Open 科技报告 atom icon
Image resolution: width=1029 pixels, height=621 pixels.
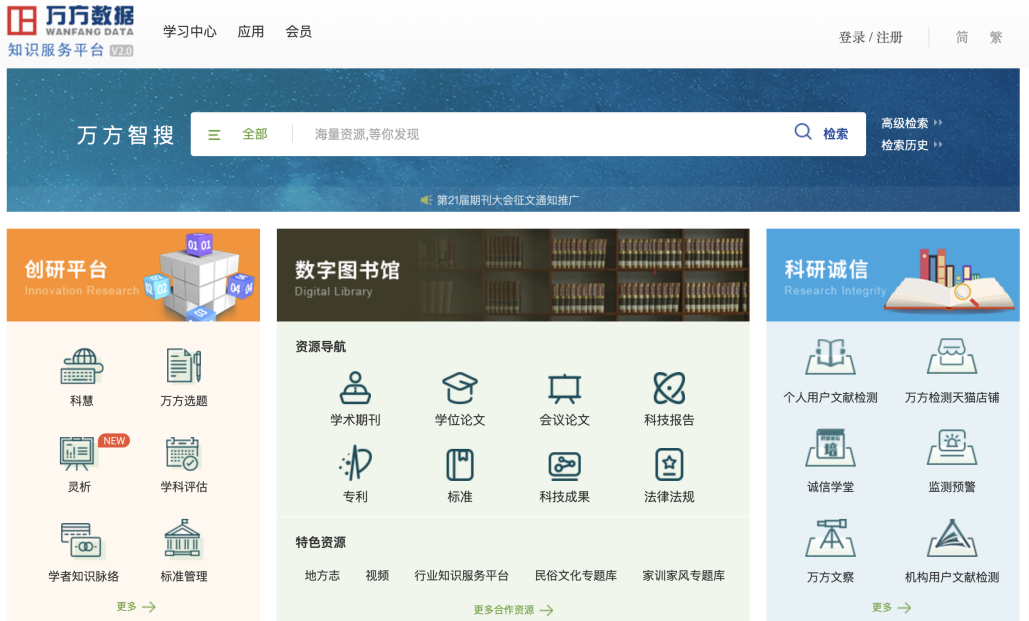point(669,388)
